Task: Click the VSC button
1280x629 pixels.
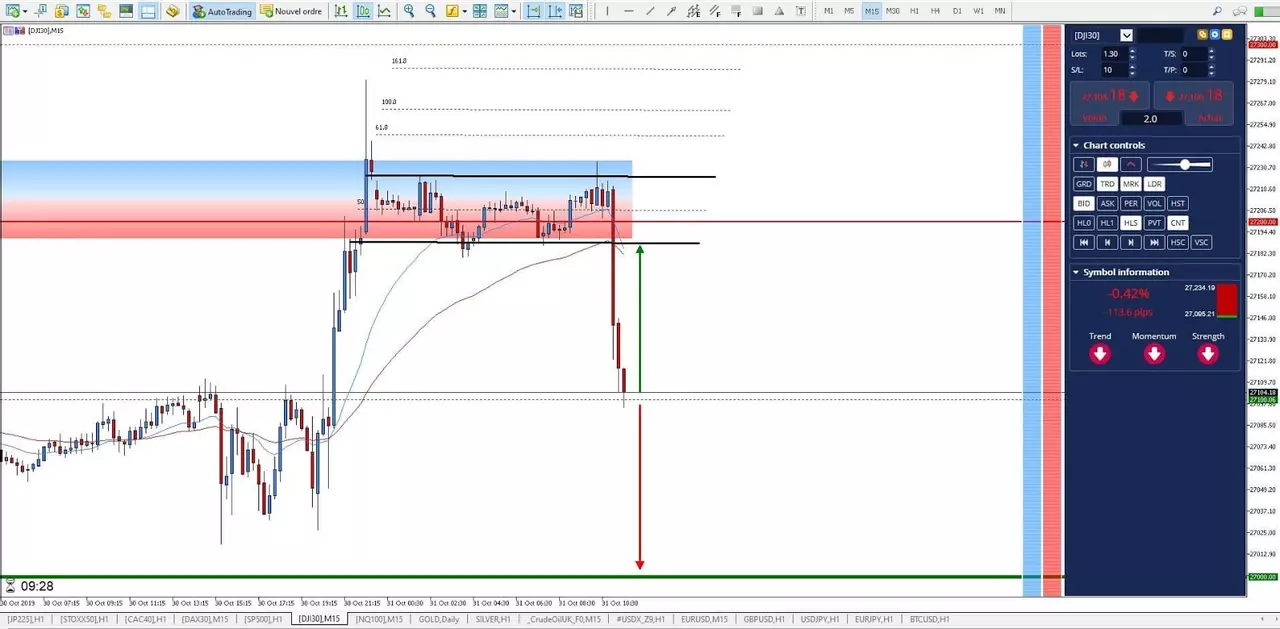Action: (x=1201, y=242)
